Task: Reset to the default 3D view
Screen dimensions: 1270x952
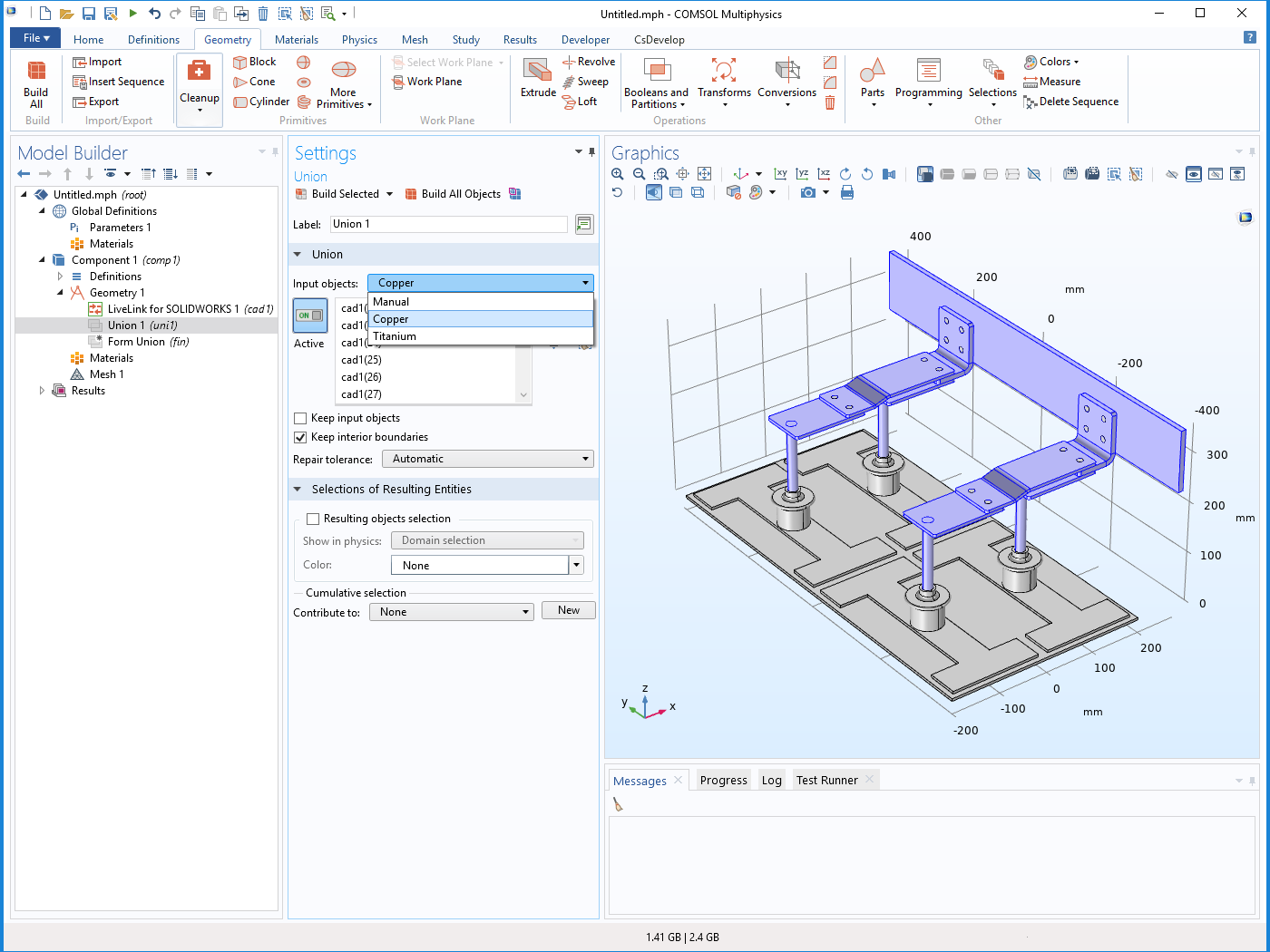Action: click(740, 174)
